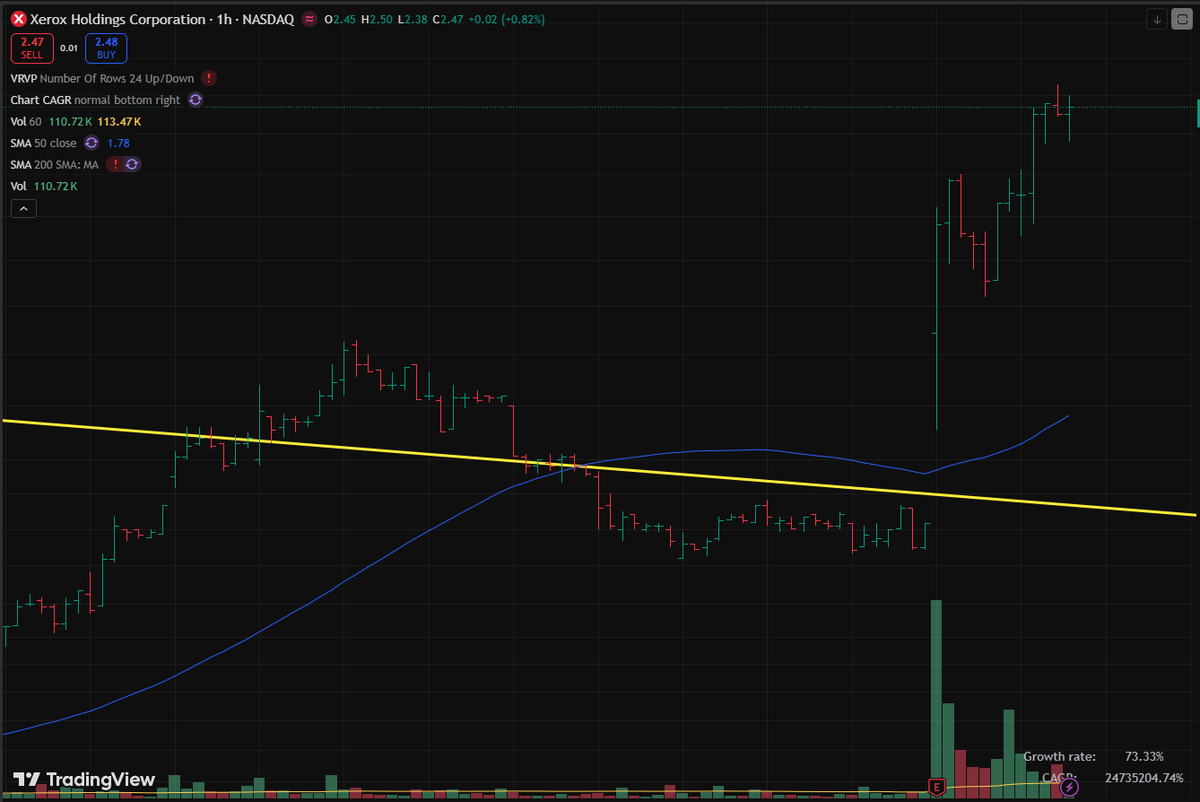Click the VRVP red error exclamation icon
This screenshot has width=1200, height=802.
tap(208, 78)
